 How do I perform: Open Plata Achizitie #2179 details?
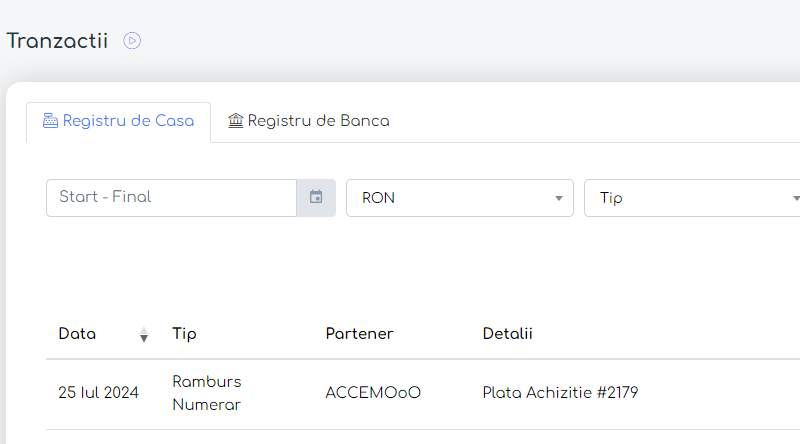point(560,393)
